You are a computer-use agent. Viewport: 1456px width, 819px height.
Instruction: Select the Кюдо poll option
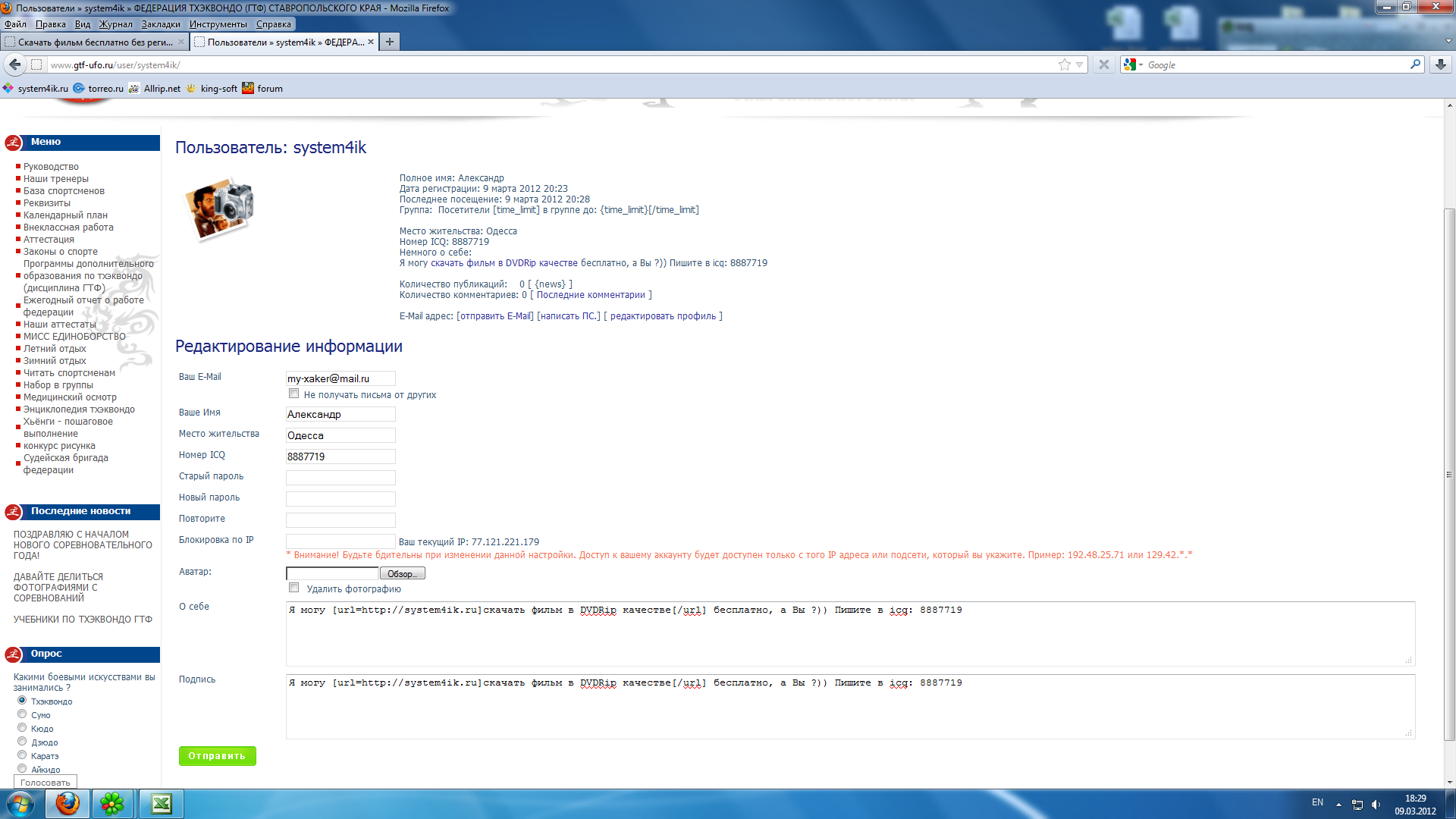click(x=22, y=727)
